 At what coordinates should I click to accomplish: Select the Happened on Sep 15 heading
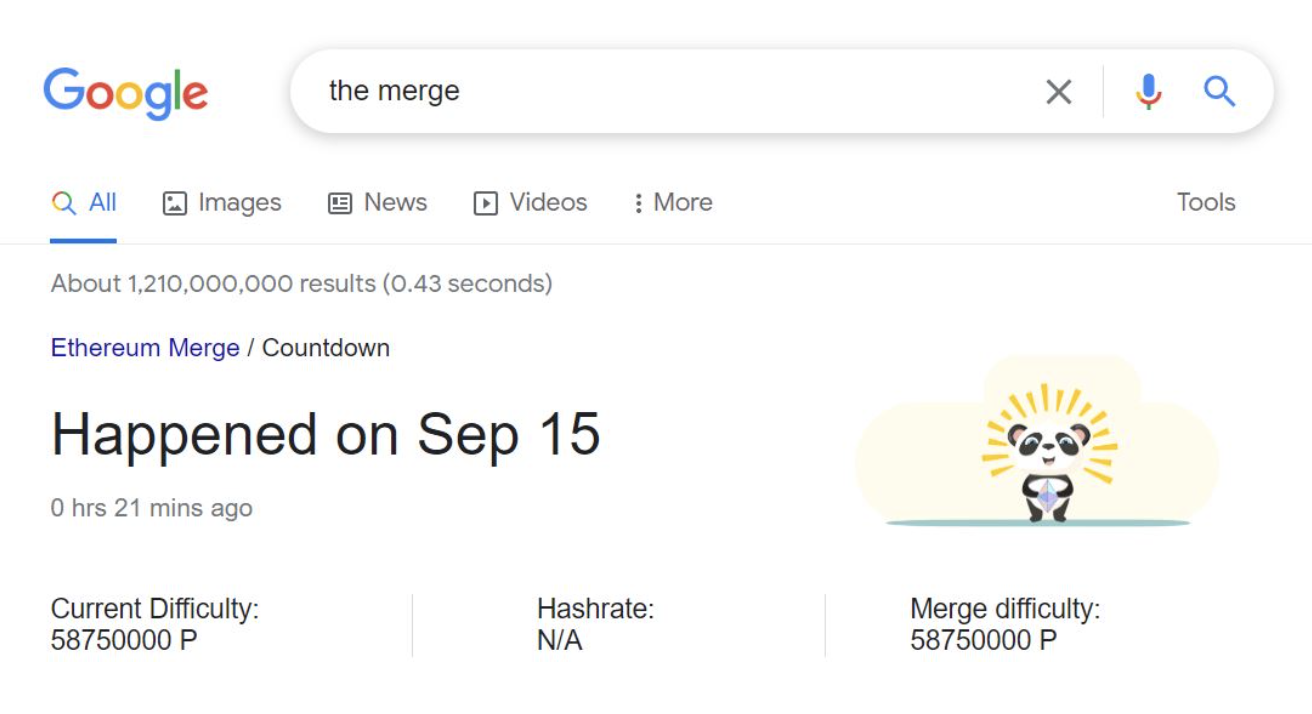[x=328, y=433]
